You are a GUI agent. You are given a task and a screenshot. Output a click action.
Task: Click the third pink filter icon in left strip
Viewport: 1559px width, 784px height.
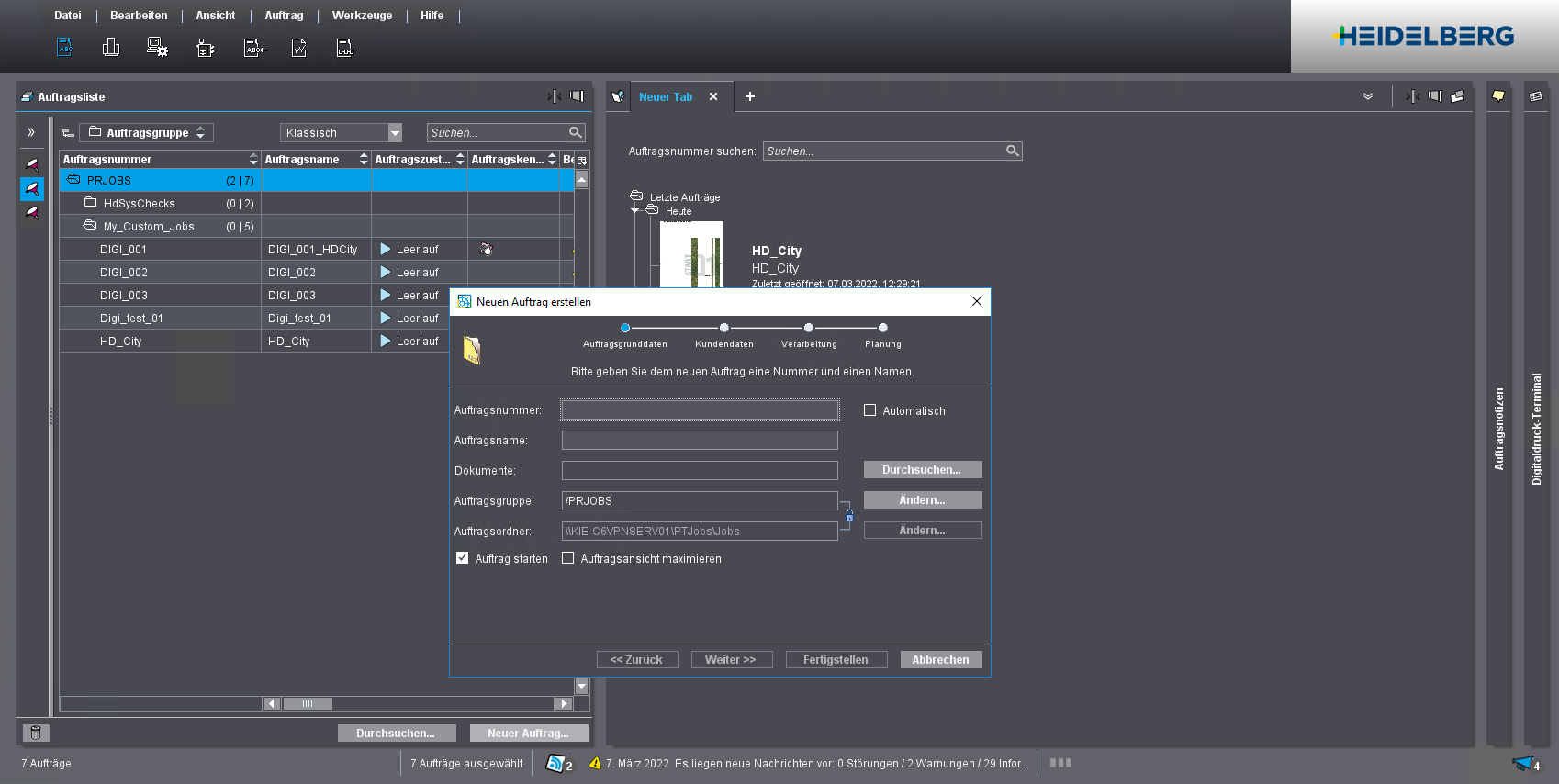pos(32,212)
